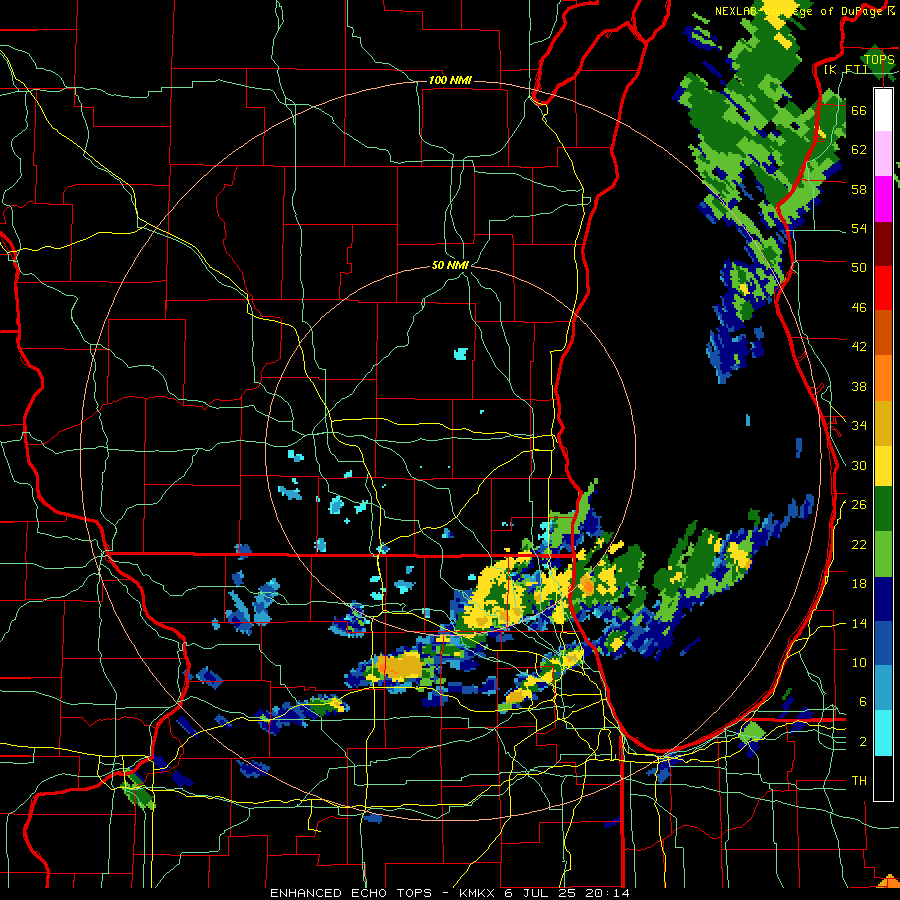Select the 10 legend value
Image resolution: width=900 pixels, height=900 pixels.
pos(859,662)
